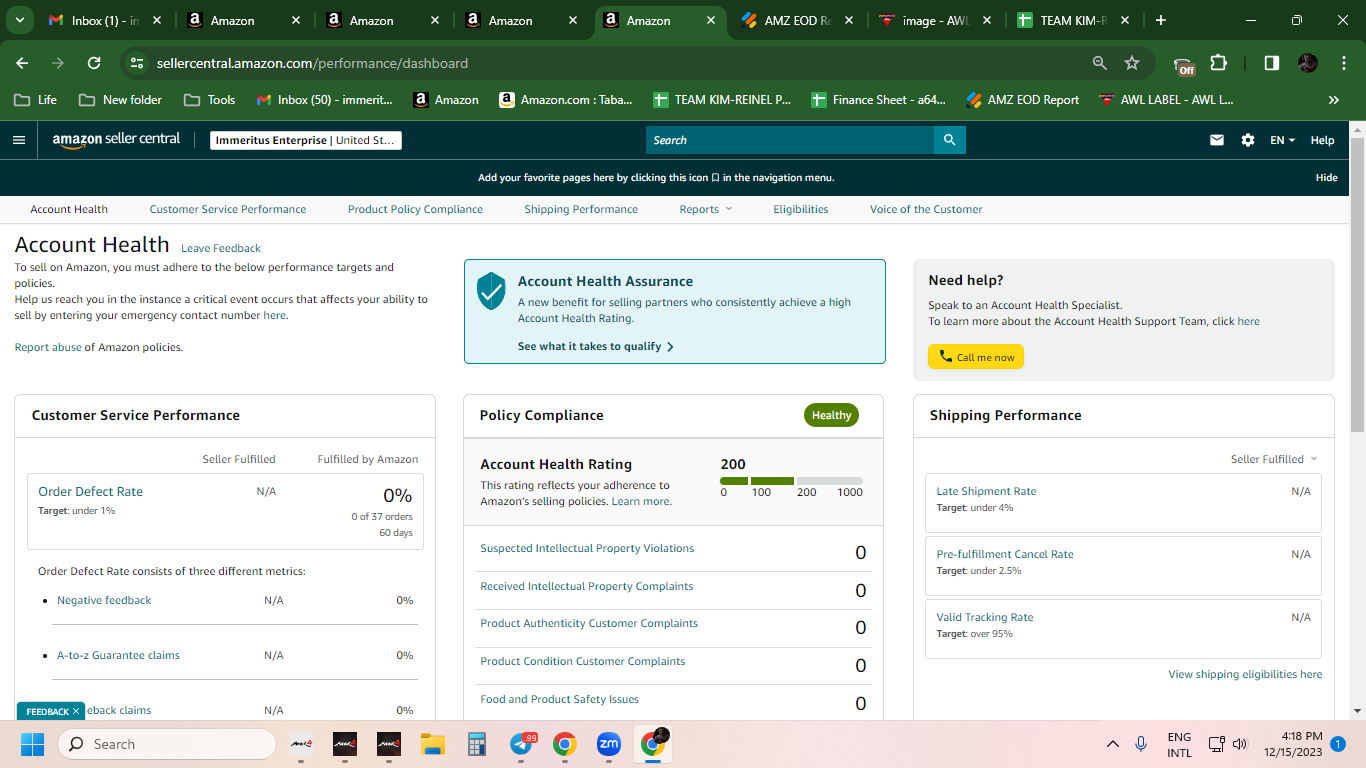Open A-to-z Guarantee claims link
Screen dimensions: 1366x768
pyautogui.click(x=118, y=655)
